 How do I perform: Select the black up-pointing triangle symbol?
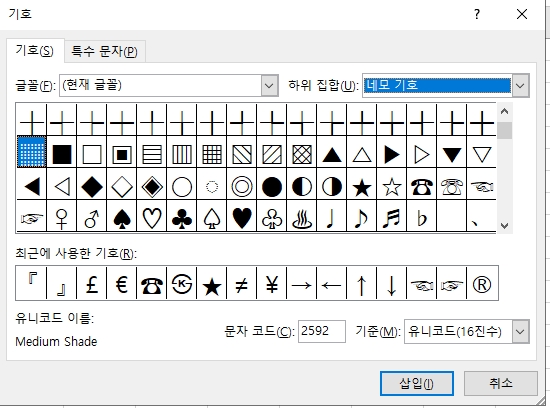click(x=332, y=154)
